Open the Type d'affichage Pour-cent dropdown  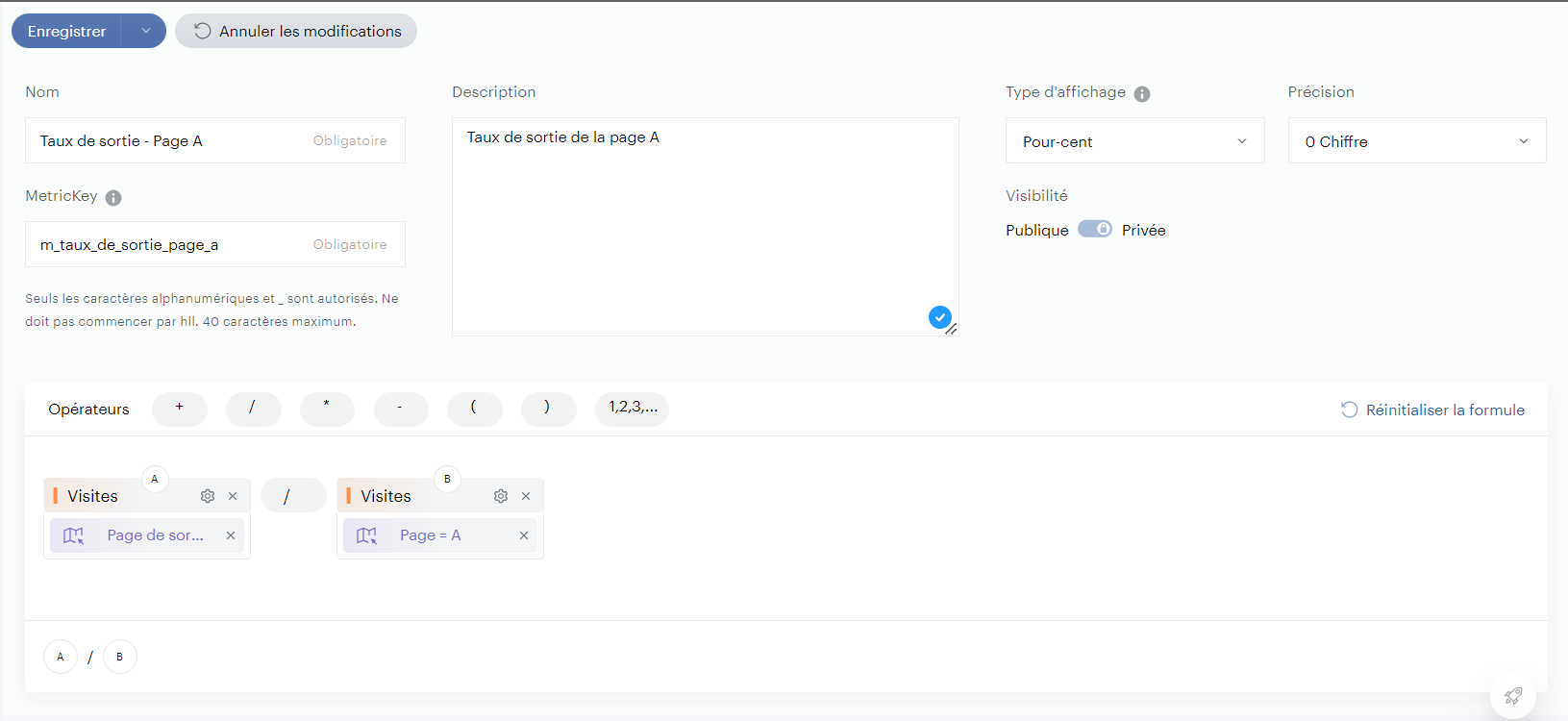pyautogui.click(x=1134, y=141)
